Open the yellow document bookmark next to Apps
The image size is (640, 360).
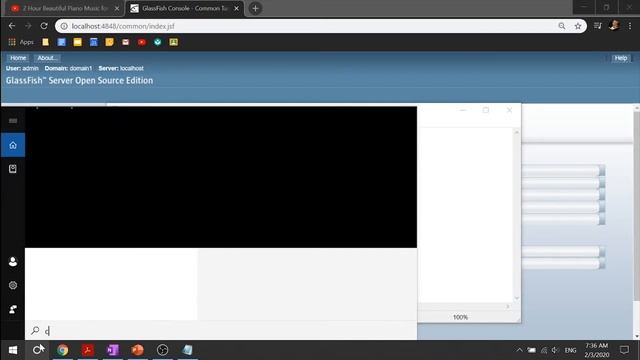(46, 42)
